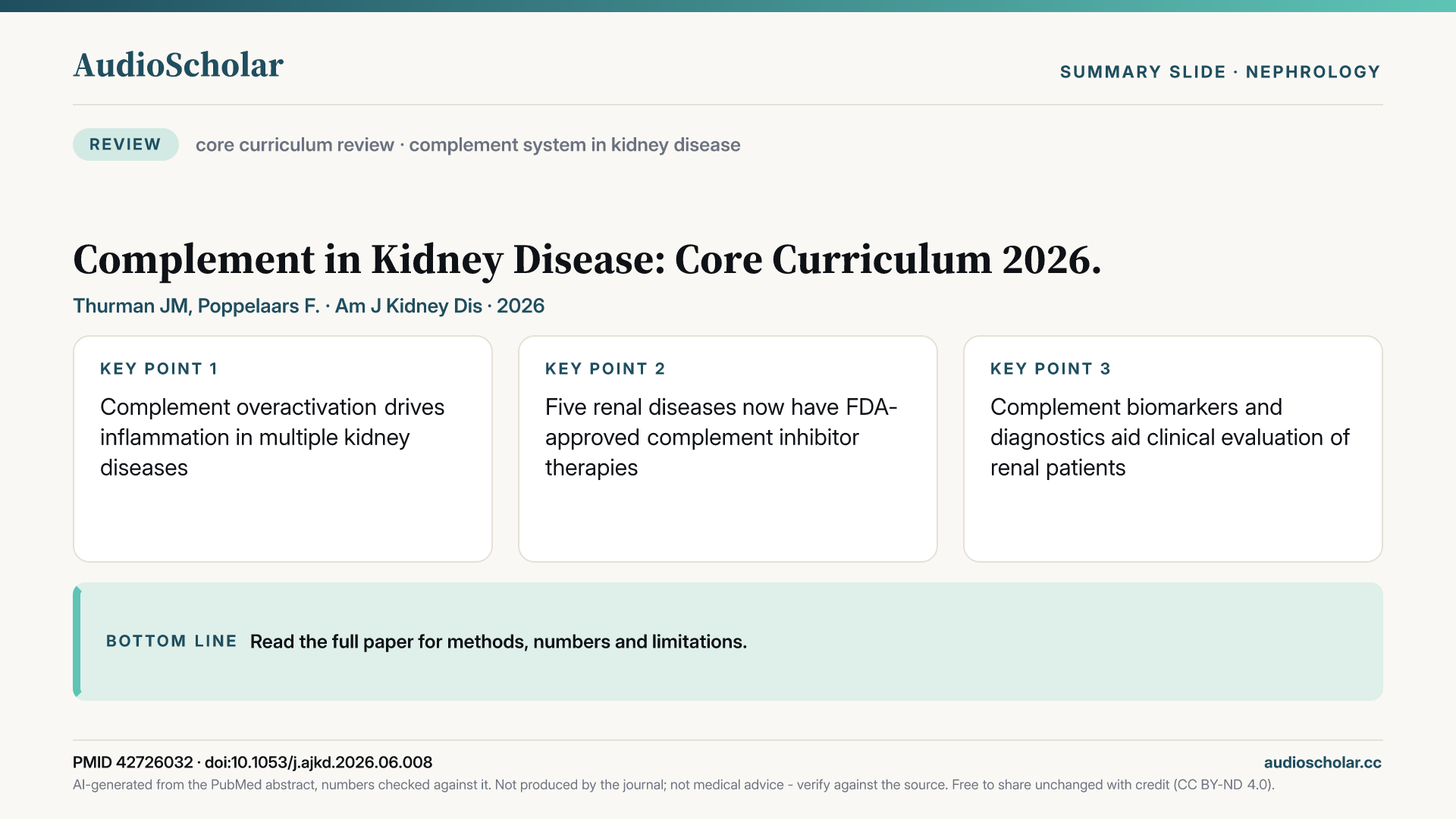Click 'Read the full paper for methods' sentence
The image size is (1456, 819).
(498, 642)
